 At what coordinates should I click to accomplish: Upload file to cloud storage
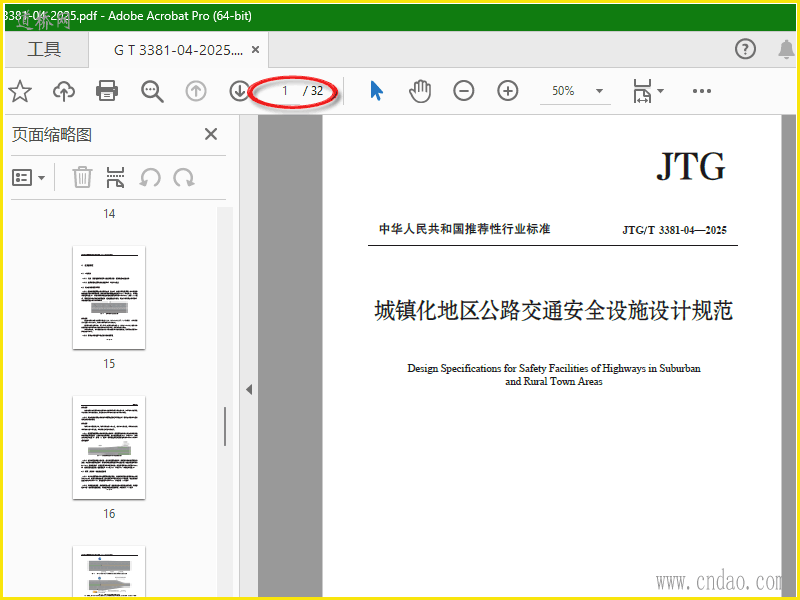[64, 91]
